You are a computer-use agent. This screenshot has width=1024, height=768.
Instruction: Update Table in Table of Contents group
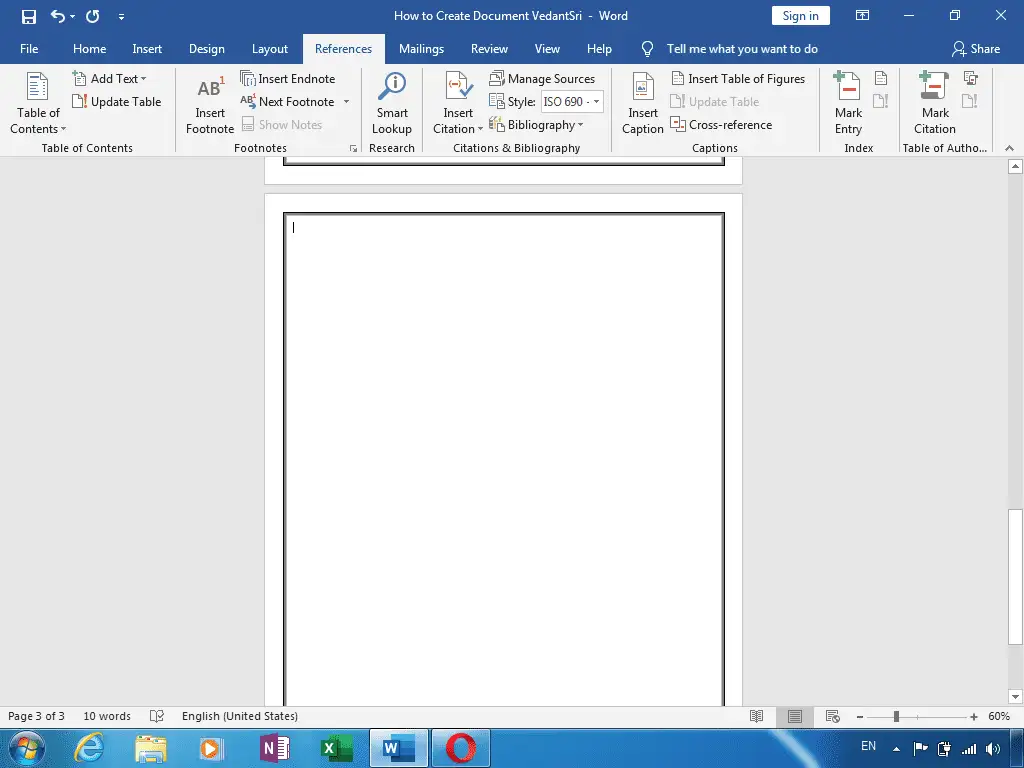117,102
